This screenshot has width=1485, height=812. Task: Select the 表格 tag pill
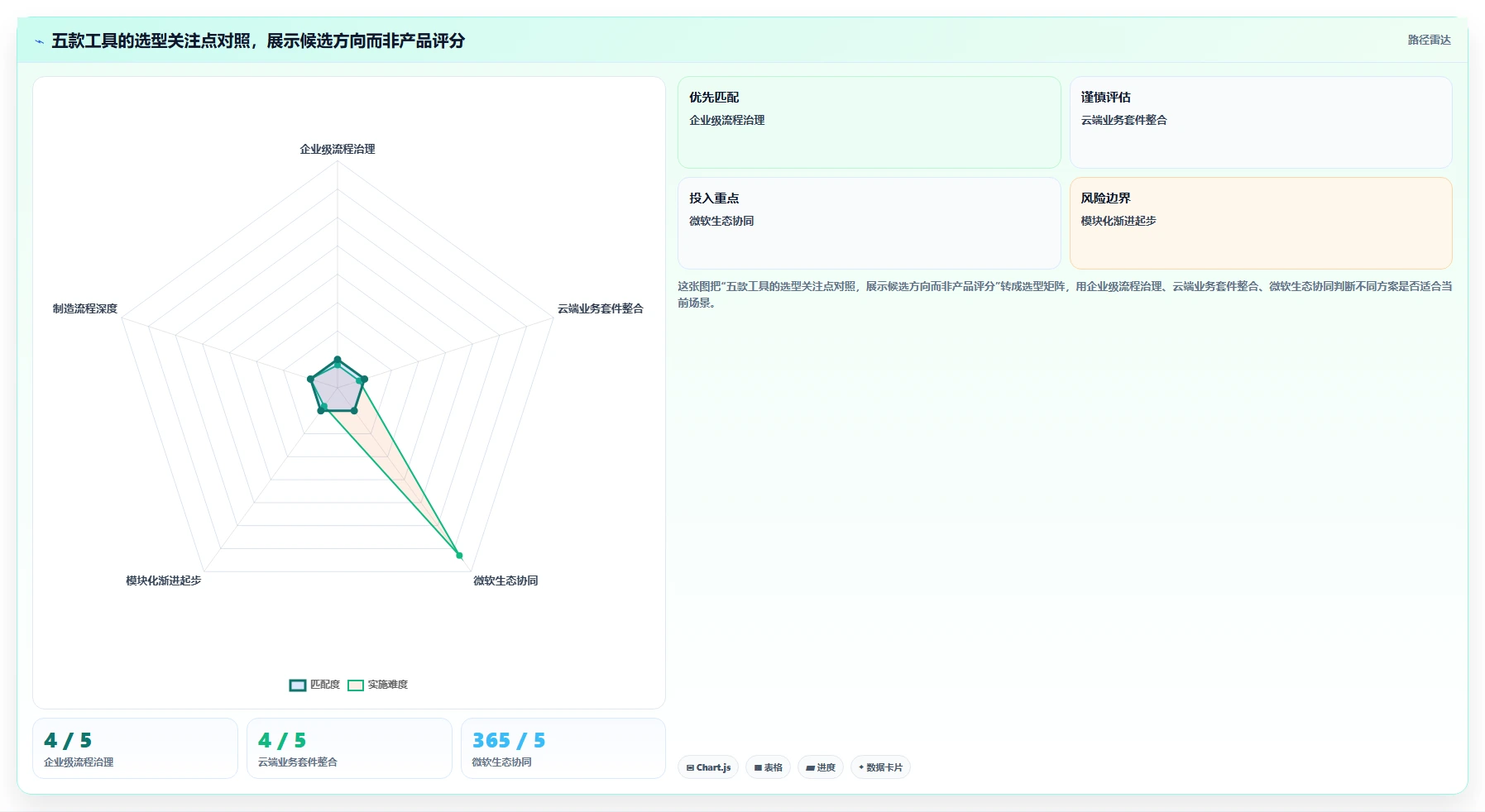[768, 767]
